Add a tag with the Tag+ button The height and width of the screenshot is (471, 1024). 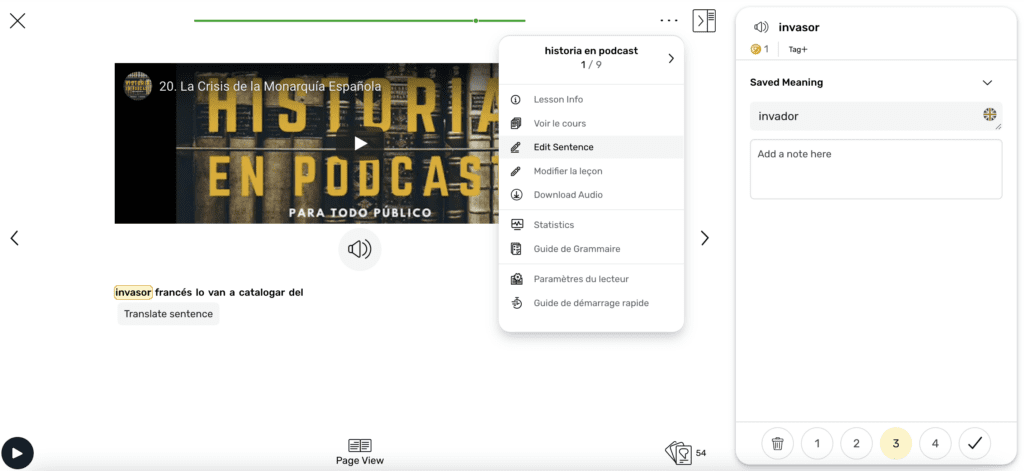pyautogui.click(x=798, y=49)
